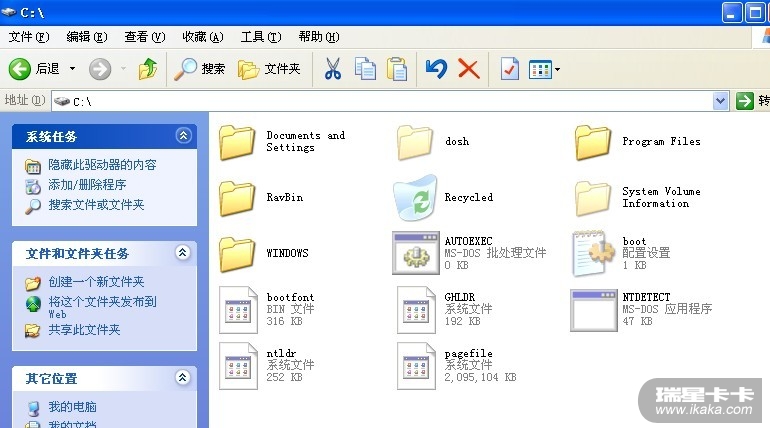This screenshot has width=770, height=428.
Task: Open Properties toolbar icon
Action: click(x=509, y=69)
